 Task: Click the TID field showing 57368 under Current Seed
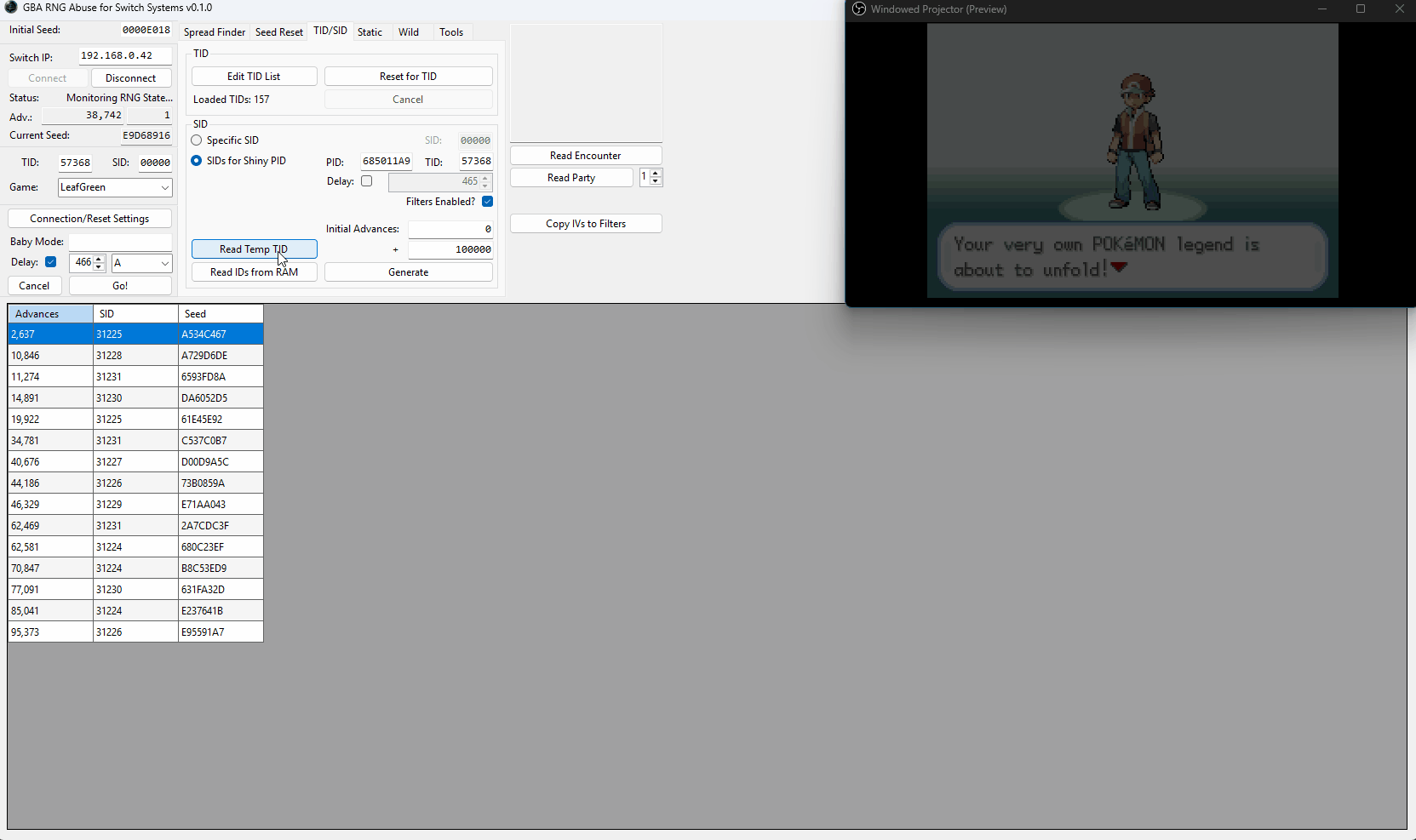pyautogui.click(x=75, y=163)
